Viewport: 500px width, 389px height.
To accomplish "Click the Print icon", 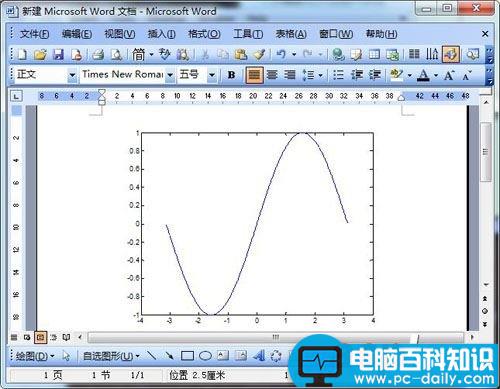I will click(x=98, y=54).
